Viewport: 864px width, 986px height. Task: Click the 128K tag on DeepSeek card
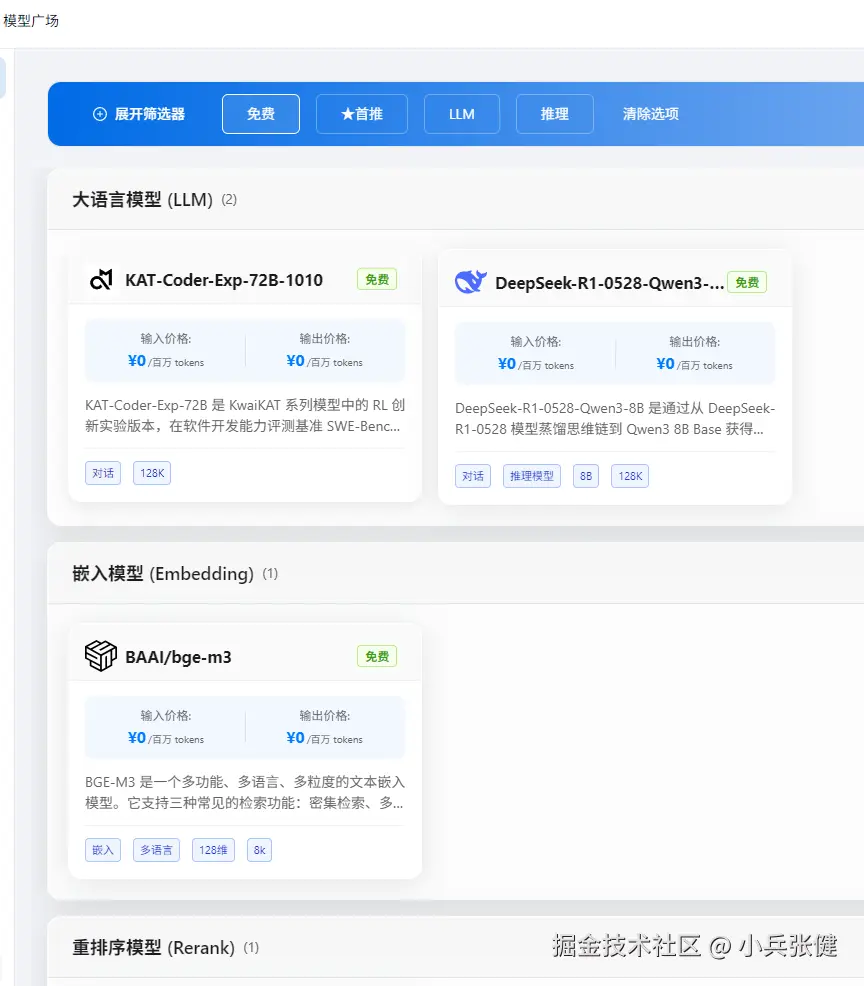630,476
